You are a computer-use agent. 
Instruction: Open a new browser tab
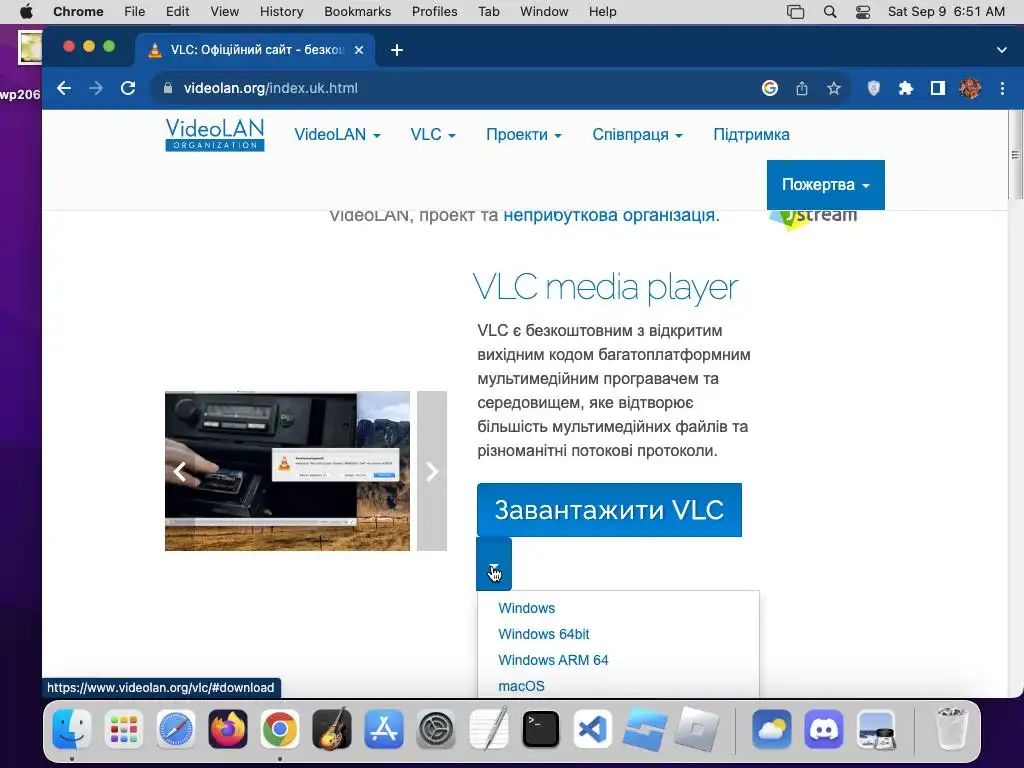(x=396, y=50)
